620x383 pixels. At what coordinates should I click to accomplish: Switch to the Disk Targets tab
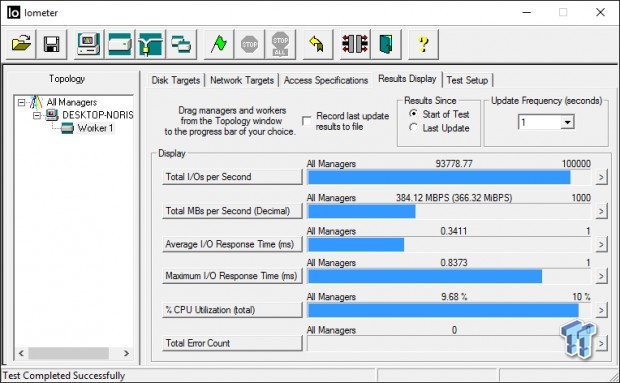(x=176, y=80)
